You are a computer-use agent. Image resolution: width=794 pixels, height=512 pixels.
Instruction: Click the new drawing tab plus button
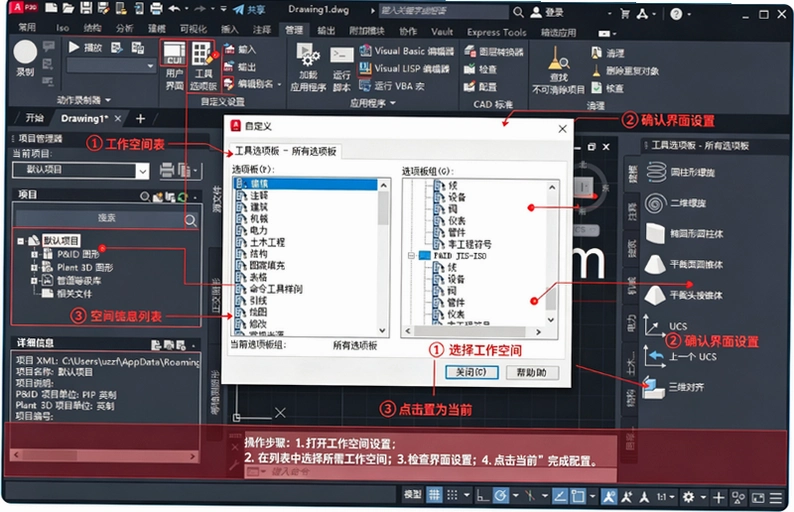[x=140, y=119]
